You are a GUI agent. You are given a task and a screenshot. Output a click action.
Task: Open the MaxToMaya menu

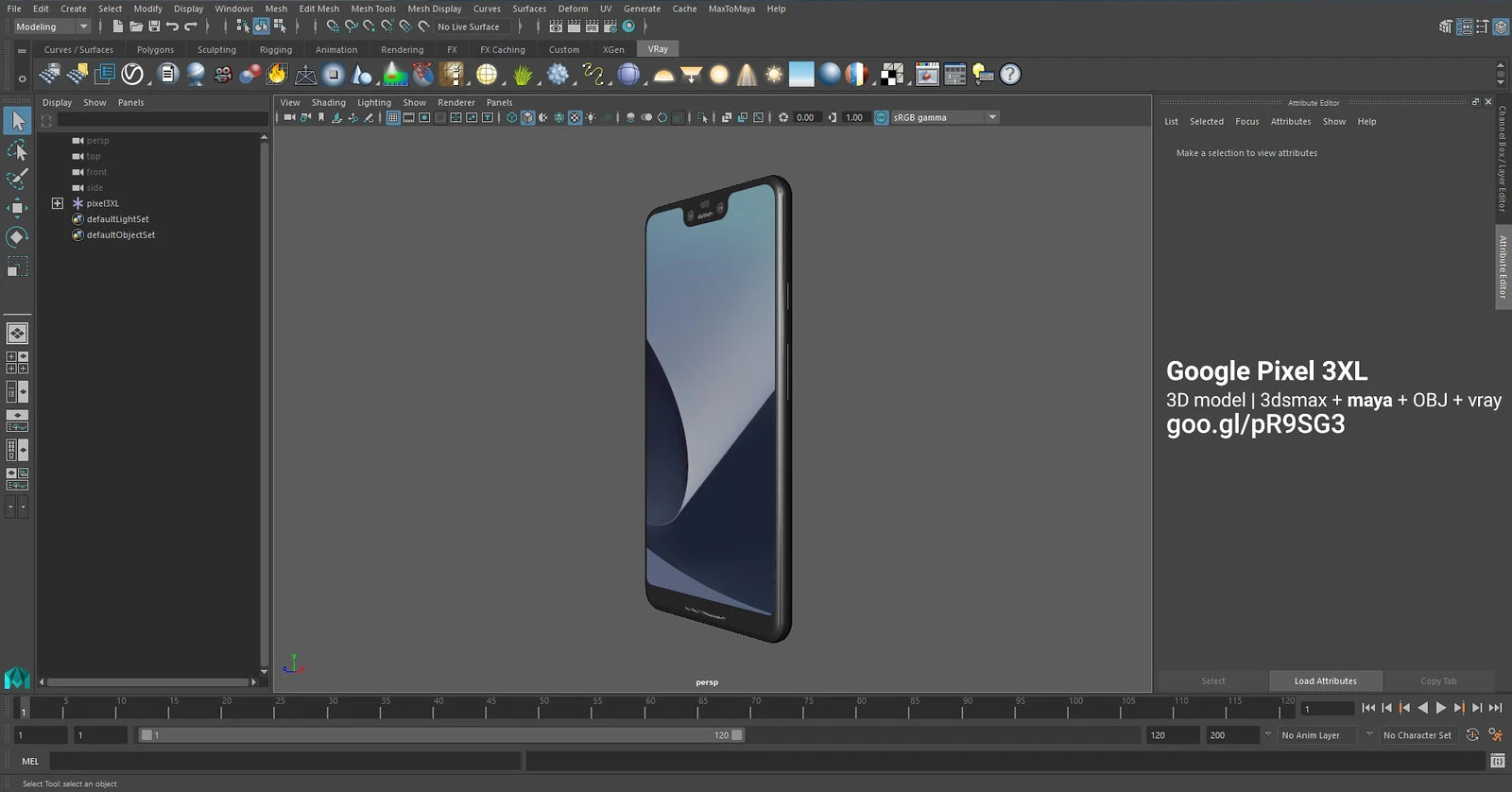pyautogui.click(x=731, y=9)
